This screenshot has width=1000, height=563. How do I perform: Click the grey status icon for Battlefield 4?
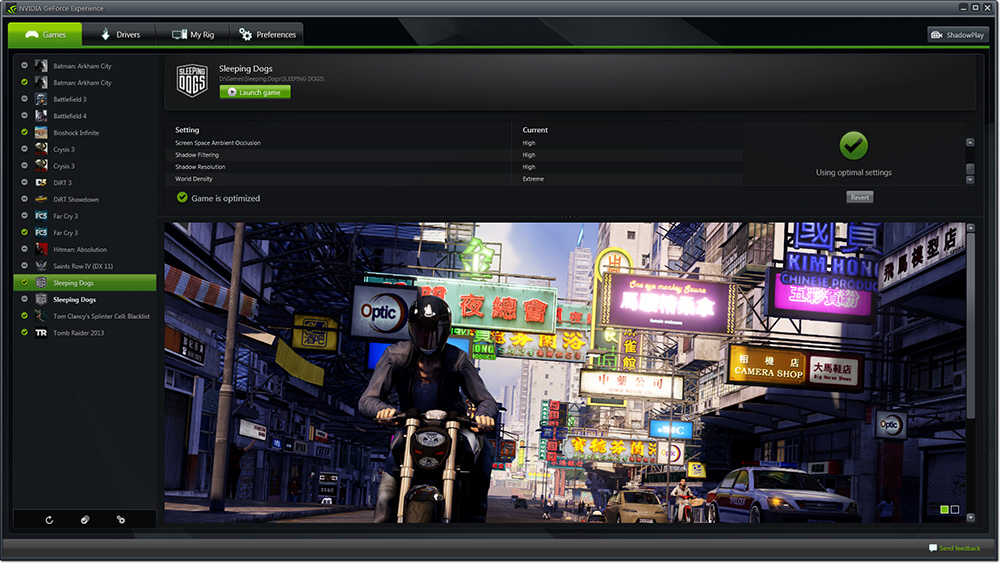pyautogui.click(x=24, y=115)
